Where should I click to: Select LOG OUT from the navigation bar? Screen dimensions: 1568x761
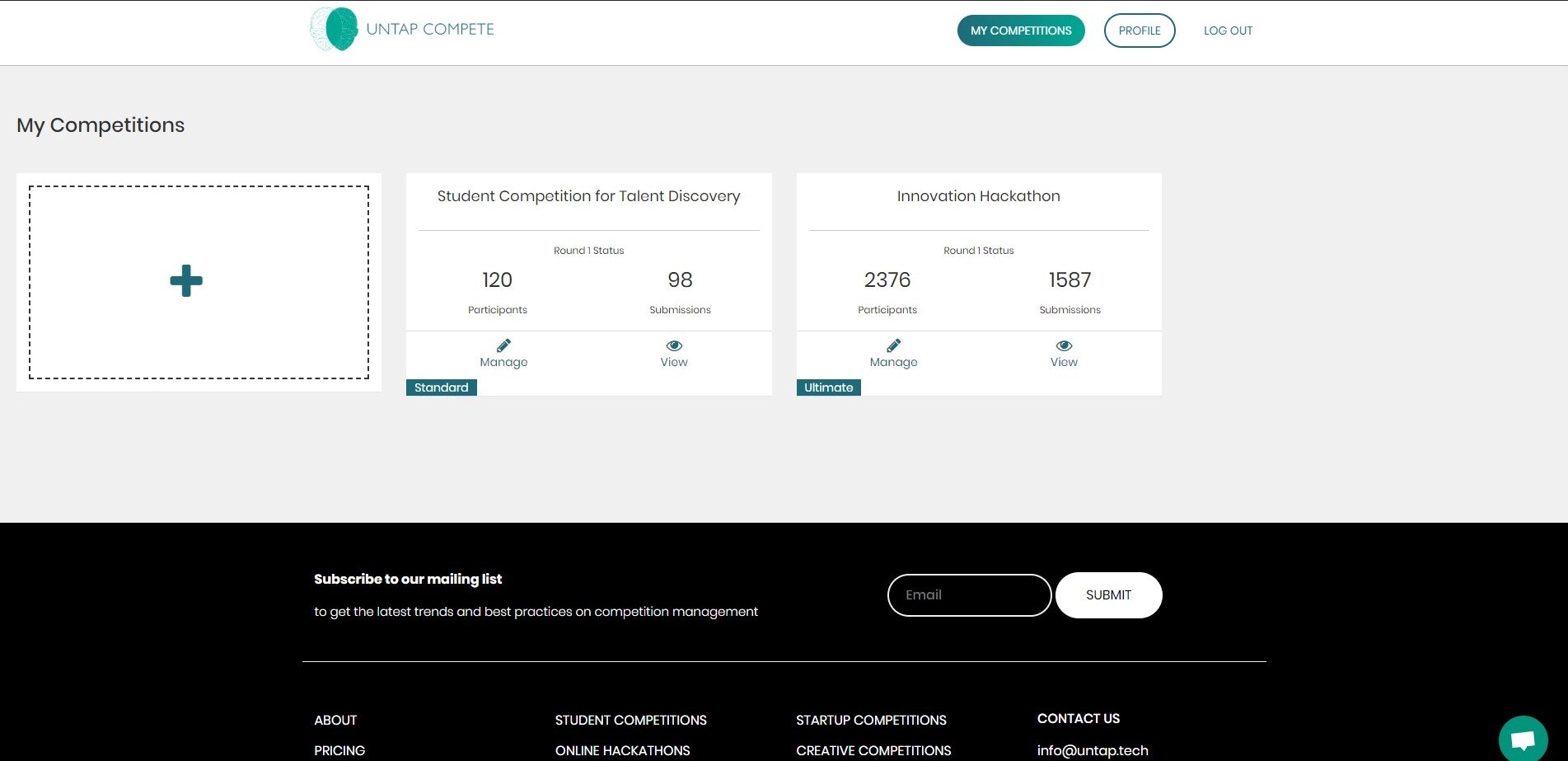point(1228,31)
